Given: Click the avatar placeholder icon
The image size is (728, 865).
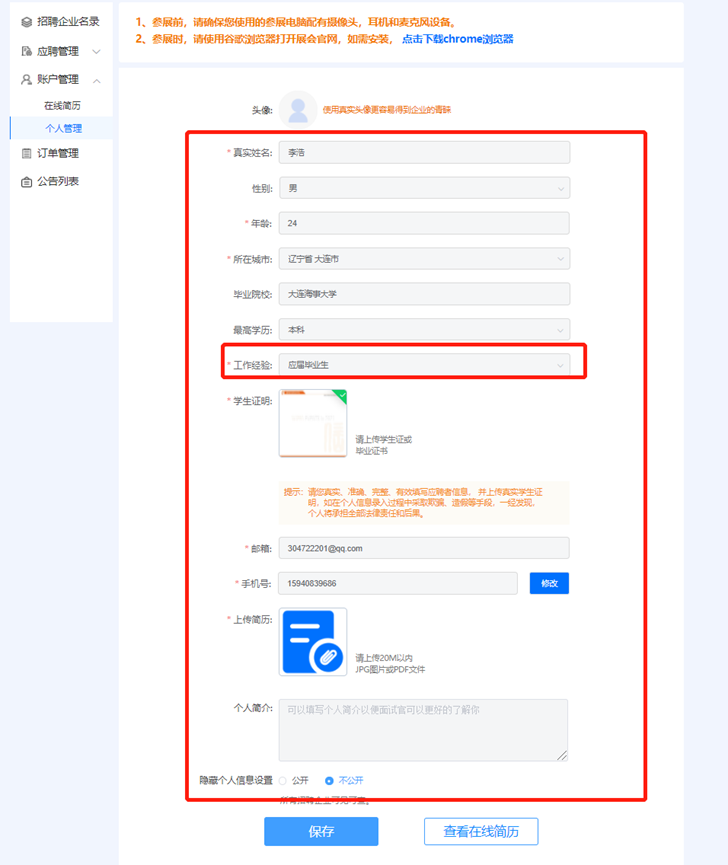Looking at the screenshot, I should tap(297, 110).
